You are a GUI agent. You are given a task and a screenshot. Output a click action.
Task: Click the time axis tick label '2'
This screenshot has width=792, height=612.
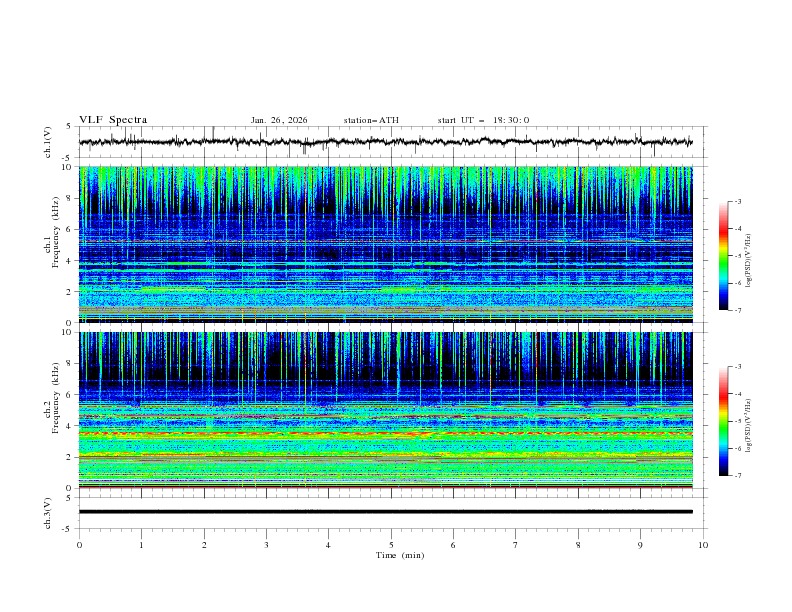[204, 545]
